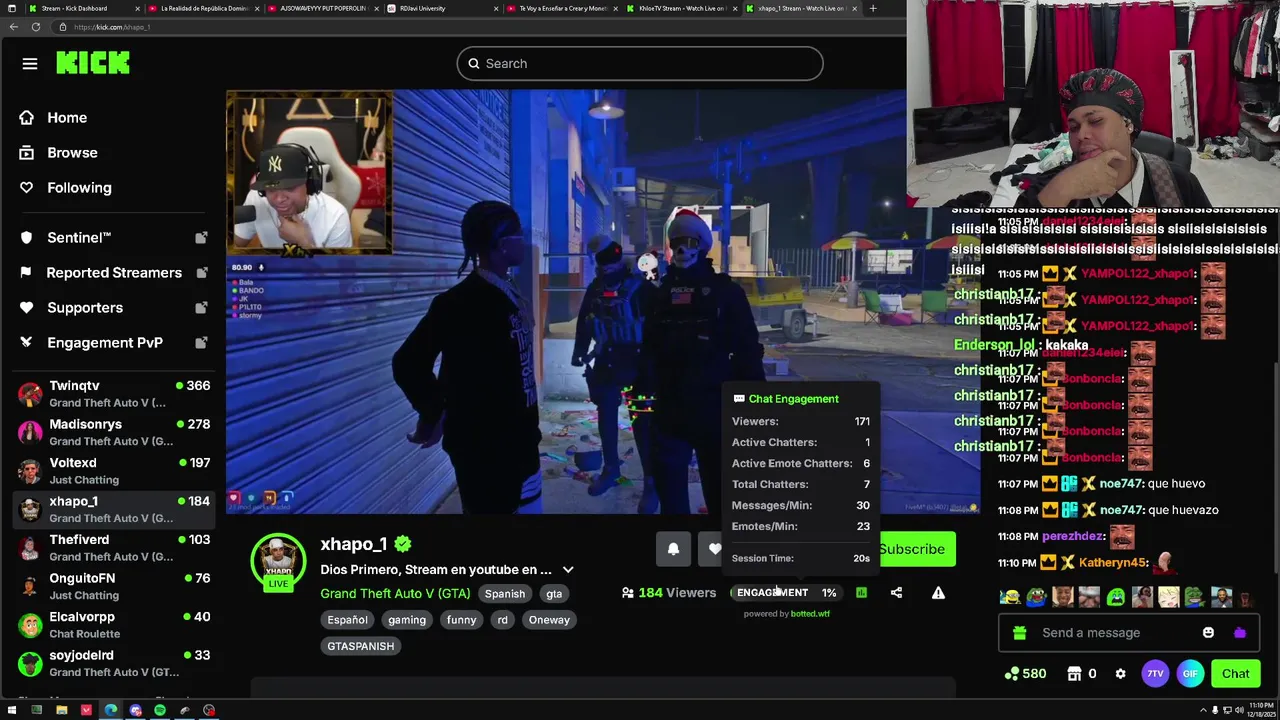
Task: Open Windows Start menu
Action: tap(11, 710)
